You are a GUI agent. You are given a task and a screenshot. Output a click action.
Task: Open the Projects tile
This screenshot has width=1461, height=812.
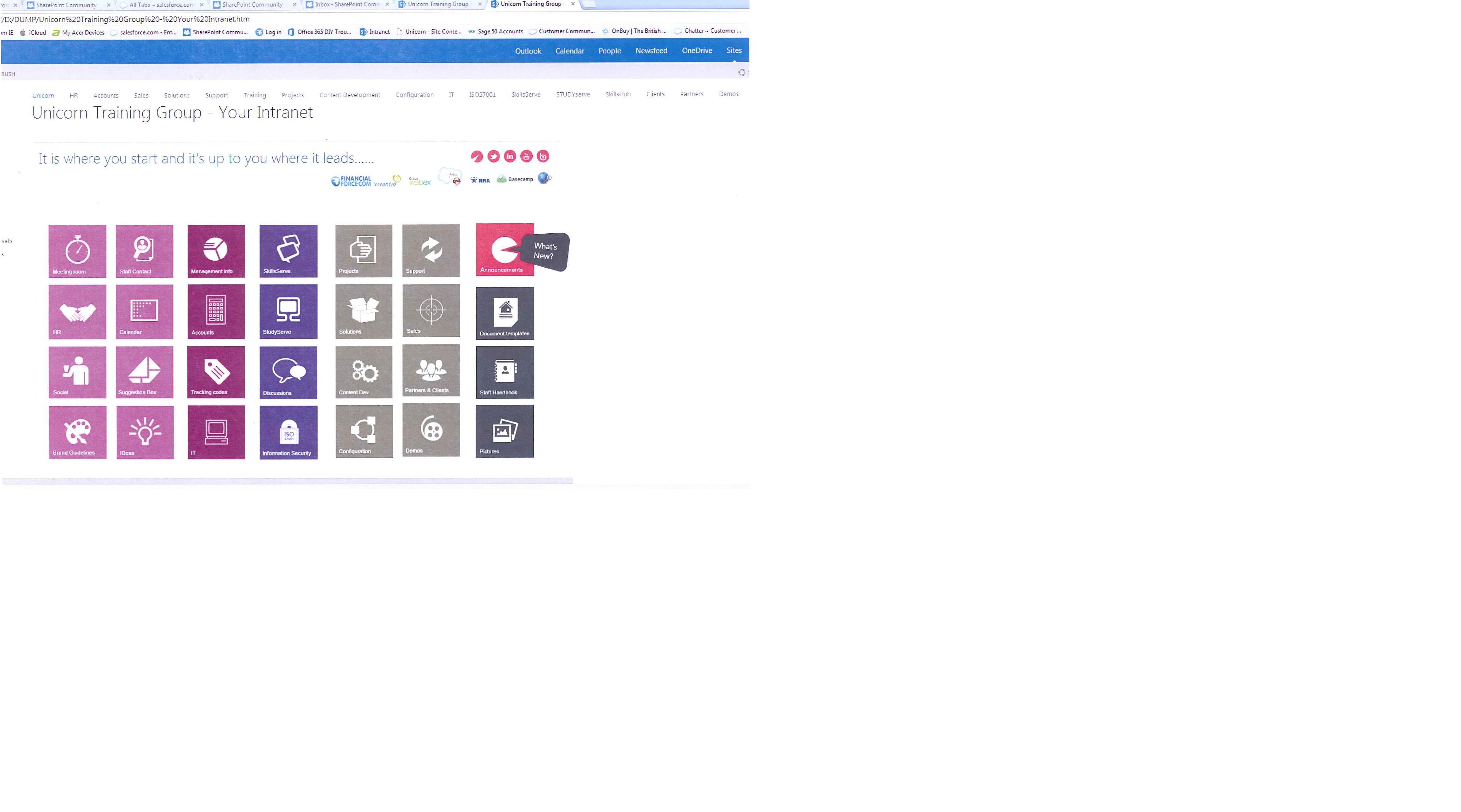coord(364,251)
